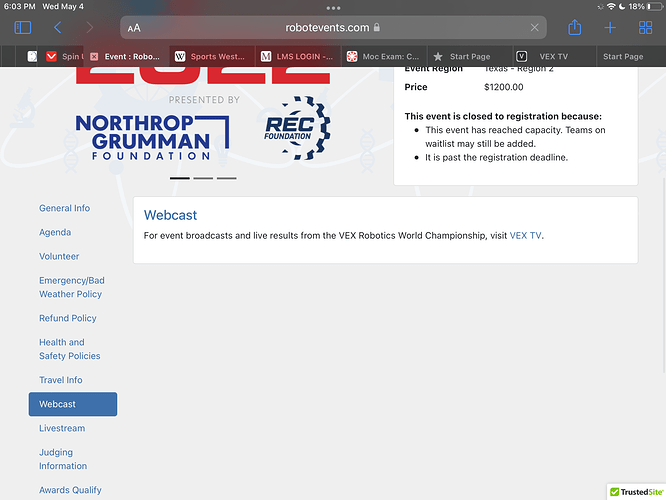Viewport: 666px width, 500px height.
Task: Tap the battery indicator
Action: pos(655,6)
